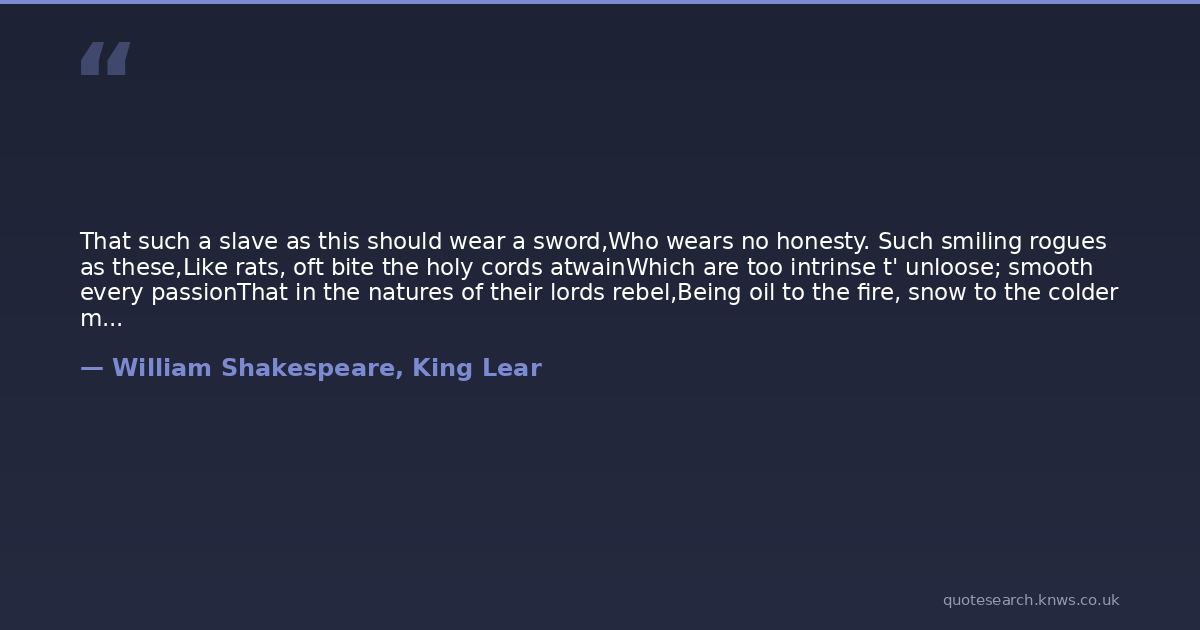
Task: Click the em dash before the author
Action: coord(91,368)
